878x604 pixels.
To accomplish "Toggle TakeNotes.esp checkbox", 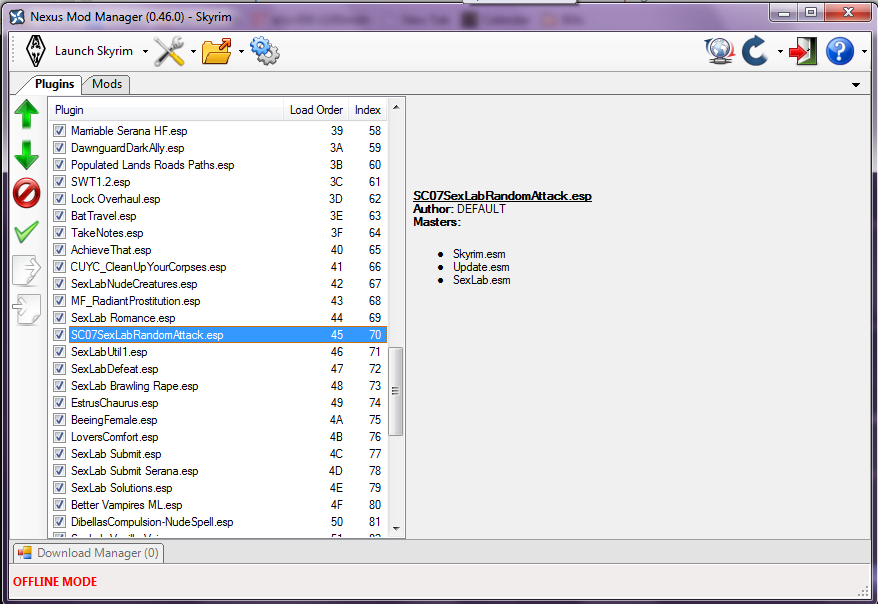I will [x=59, y=233].
